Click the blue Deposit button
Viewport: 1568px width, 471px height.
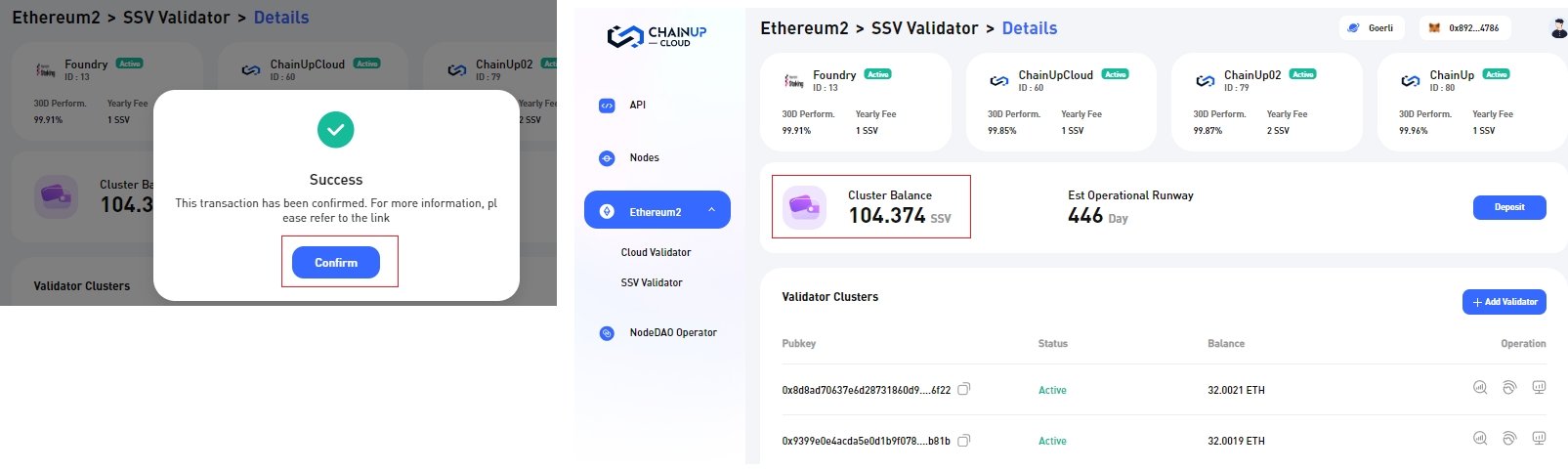click(x=1508, y=207)
